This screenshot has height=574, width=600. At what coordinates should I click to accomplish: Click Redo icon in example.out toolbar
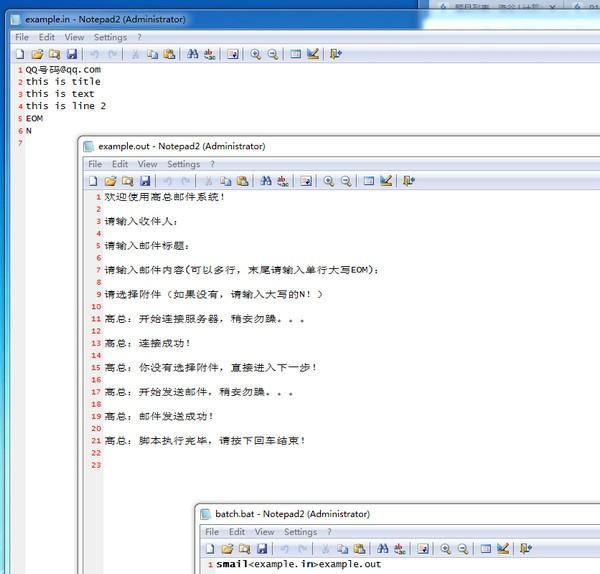click(186, 181)
